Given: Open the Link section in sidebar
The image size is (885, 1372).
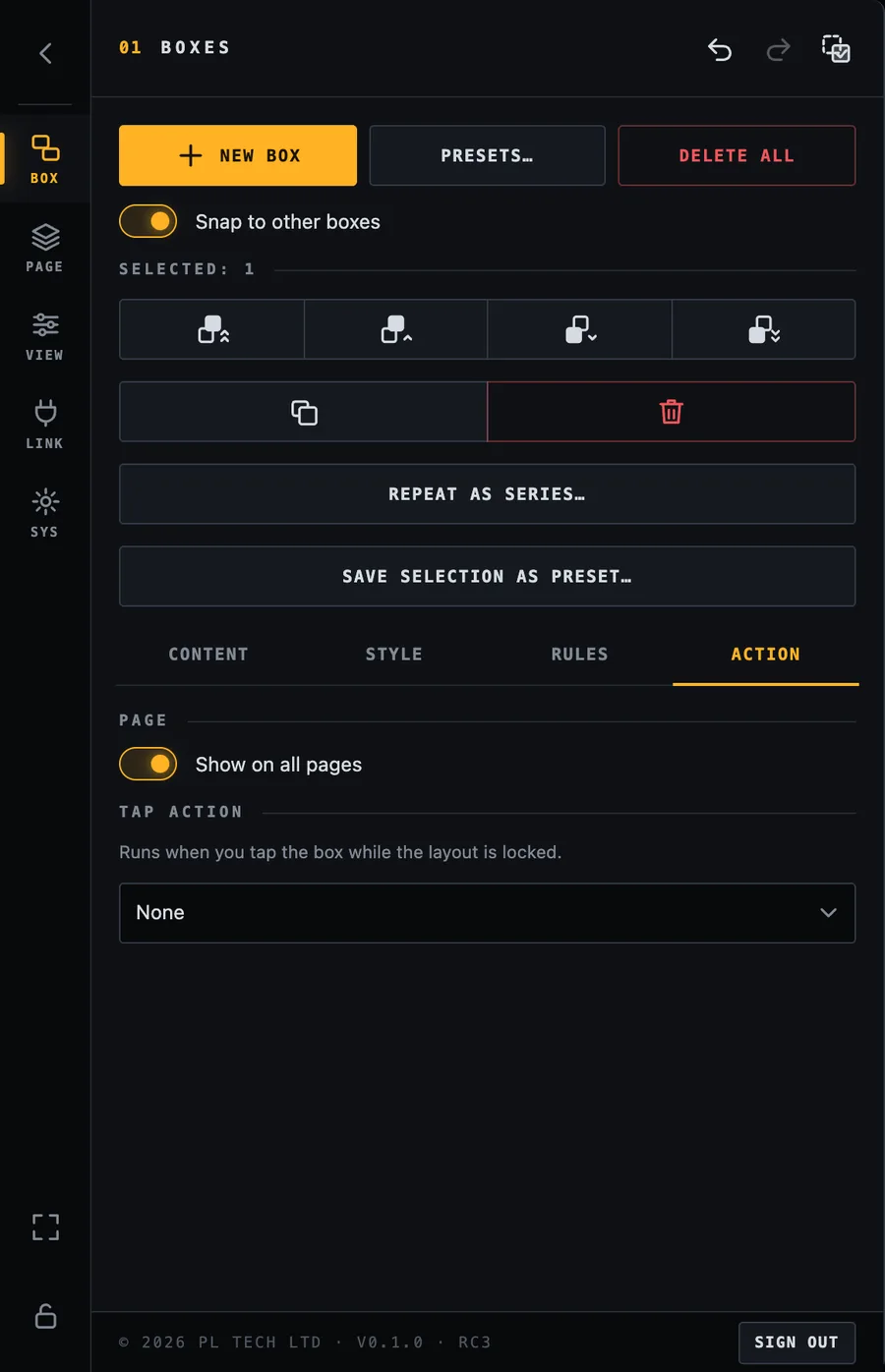Looking at the screenshot, I should [44, 425].
